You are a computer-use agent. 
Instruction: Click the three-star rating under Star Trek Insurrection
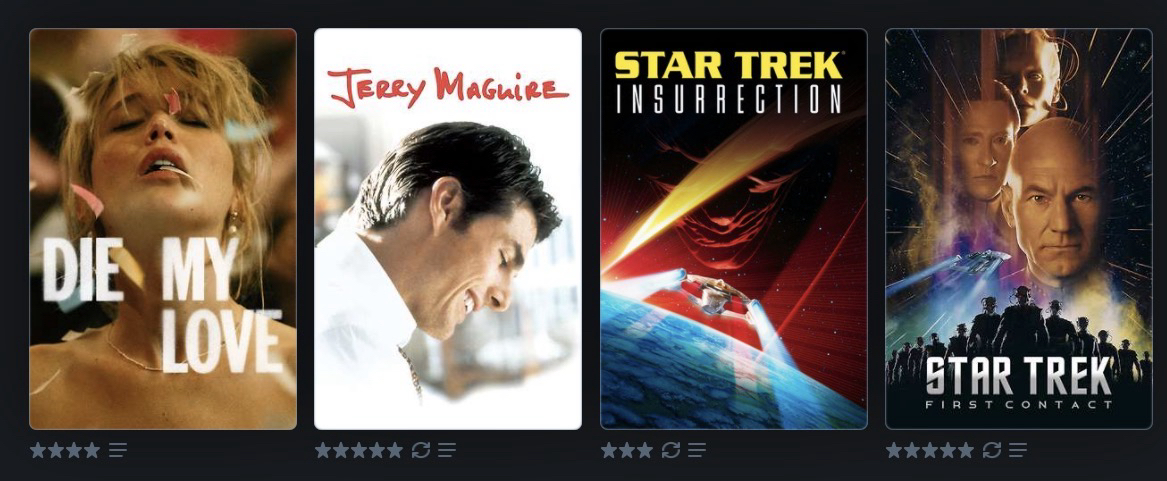pyautogui.click(x=627, y=450)
